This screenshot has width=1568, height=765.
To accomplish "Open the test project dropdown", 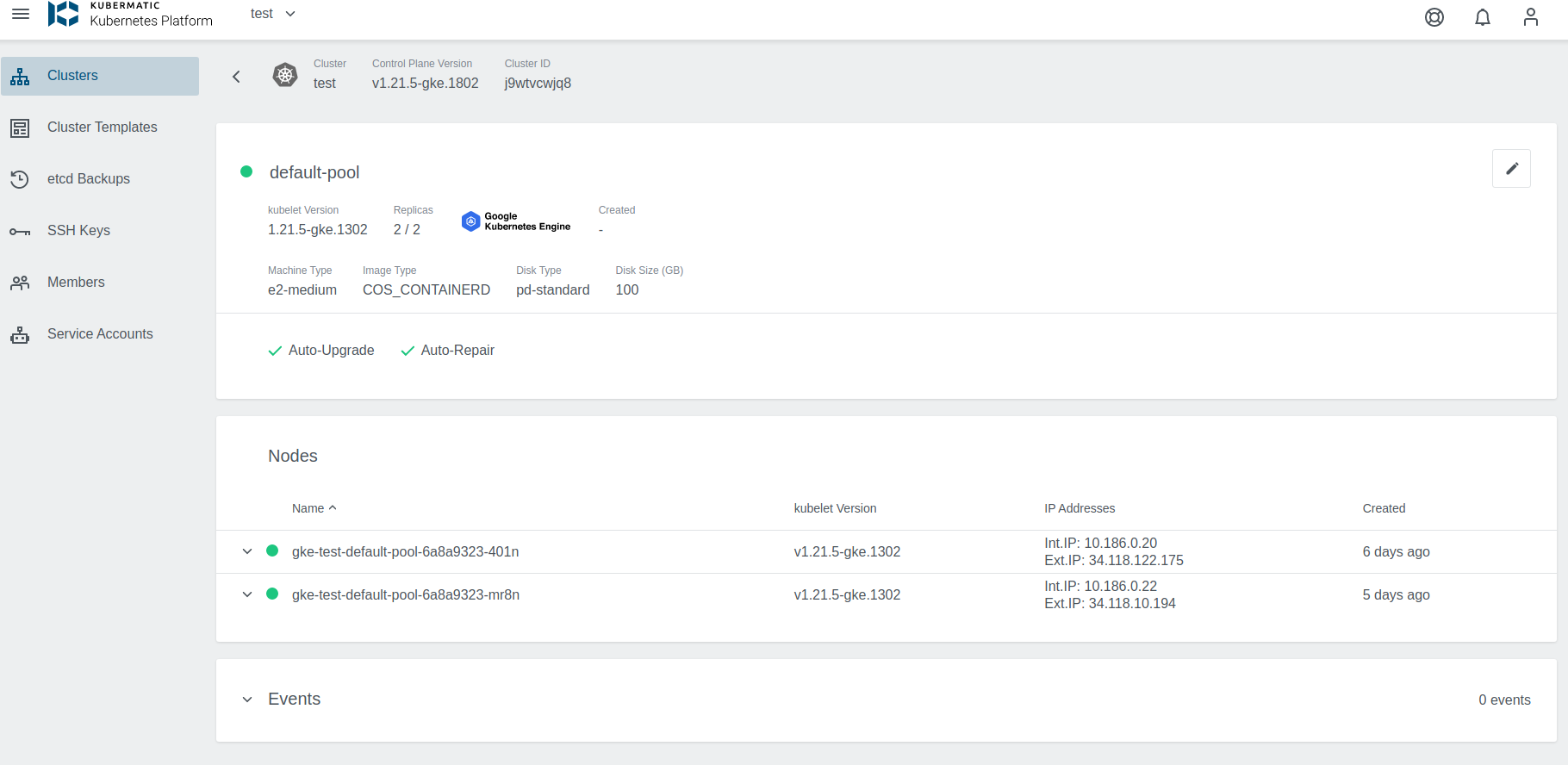I will point(273,14).
